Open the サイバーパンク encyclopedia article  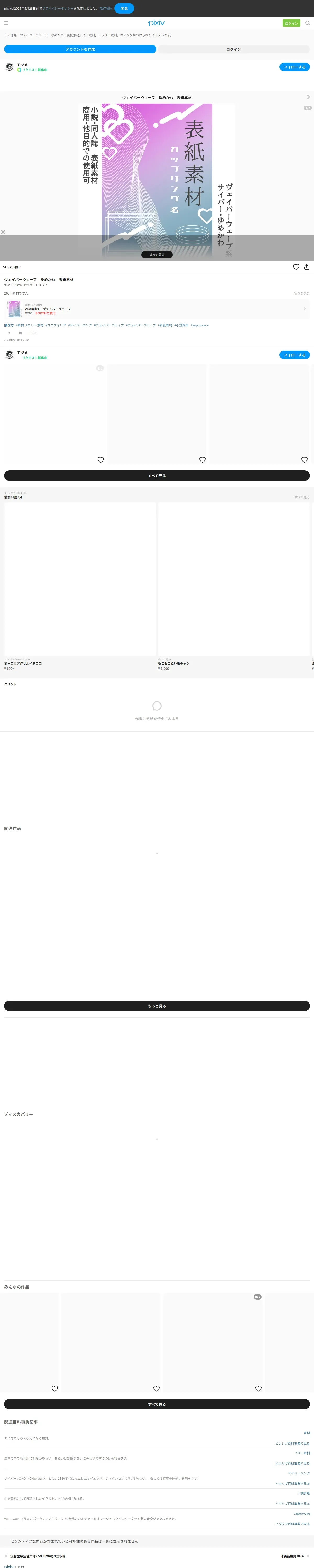[299, 1473]
